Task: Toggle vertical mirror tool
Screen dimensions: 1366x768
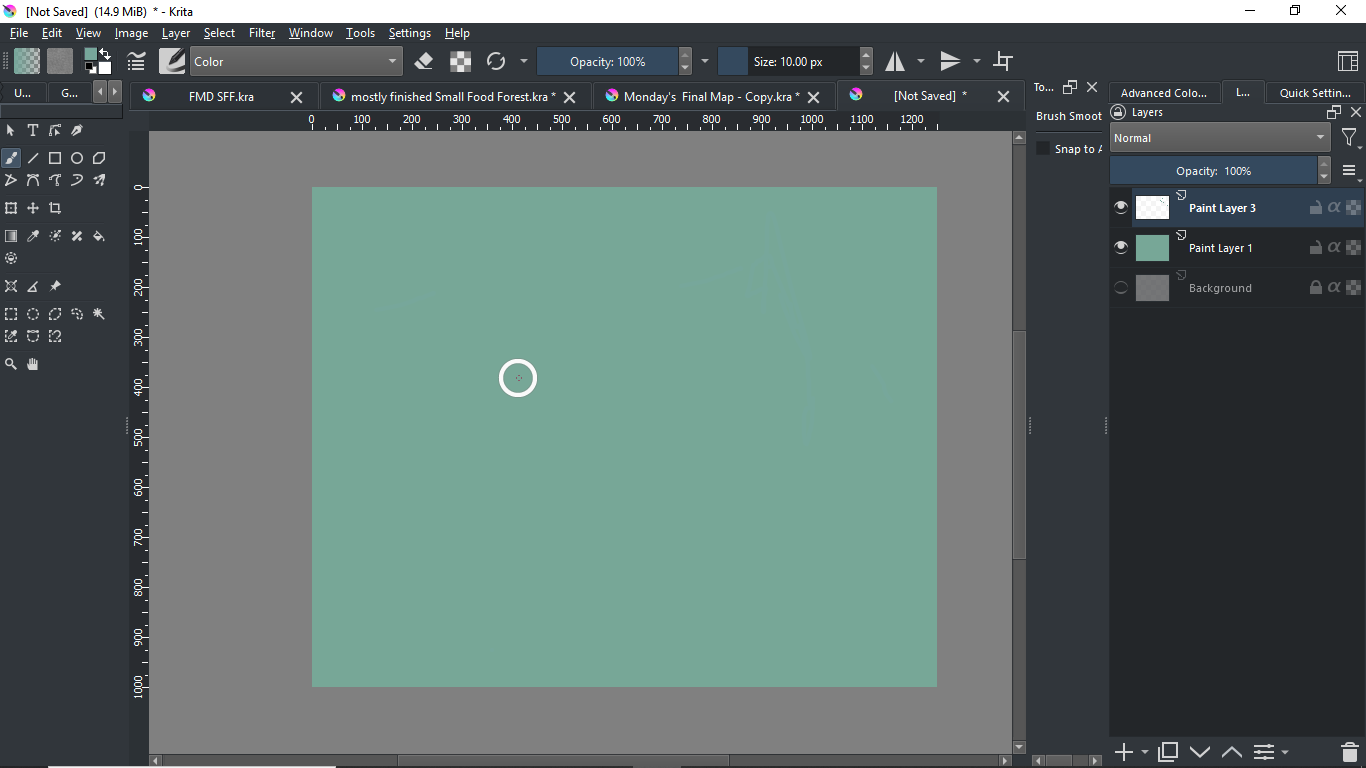Action: pos(950,61)
